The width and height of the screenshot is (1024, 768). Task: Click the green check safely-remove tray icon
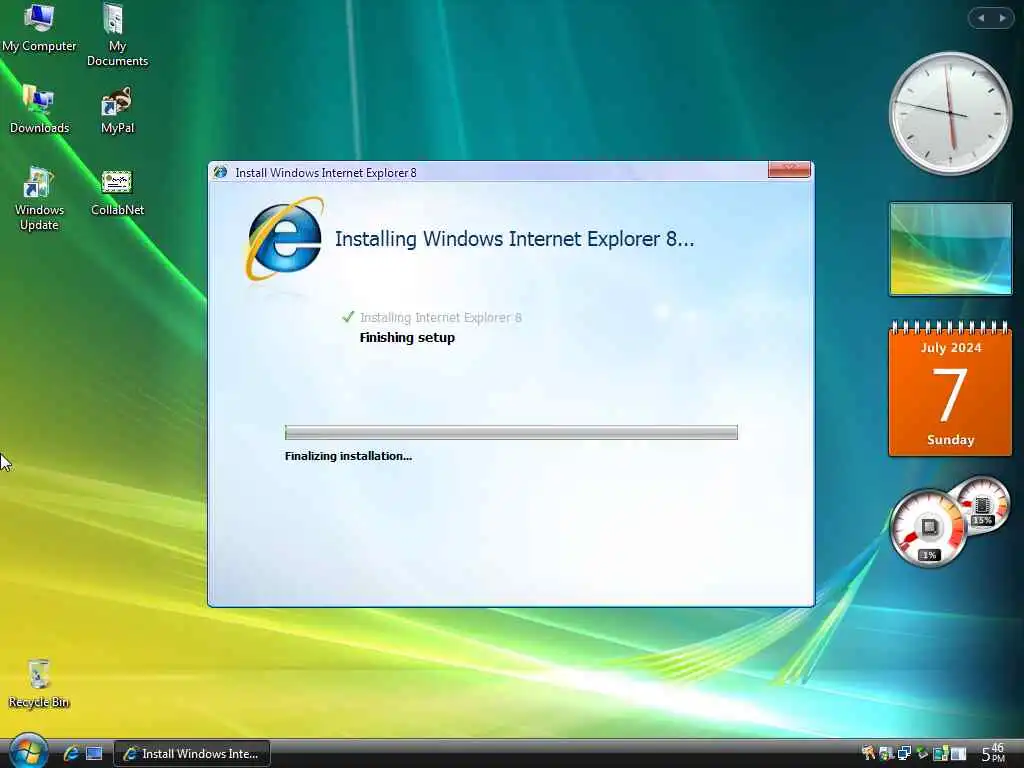[921, 752]
